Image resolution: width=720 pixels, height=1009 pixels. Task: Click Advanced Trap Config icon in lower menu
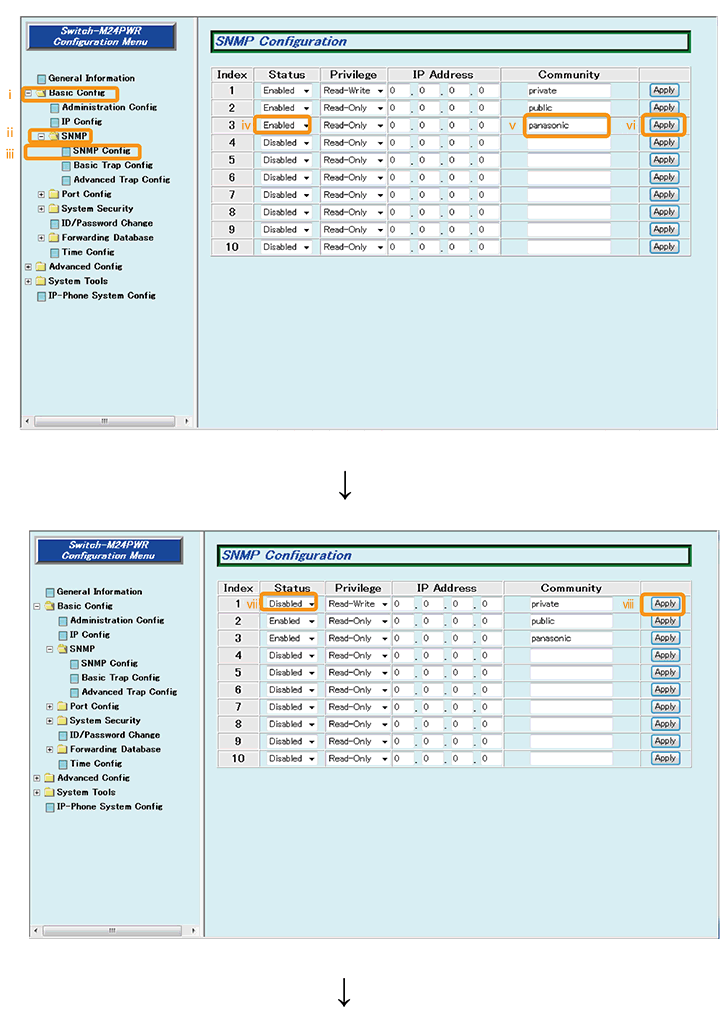coord(74,692)
